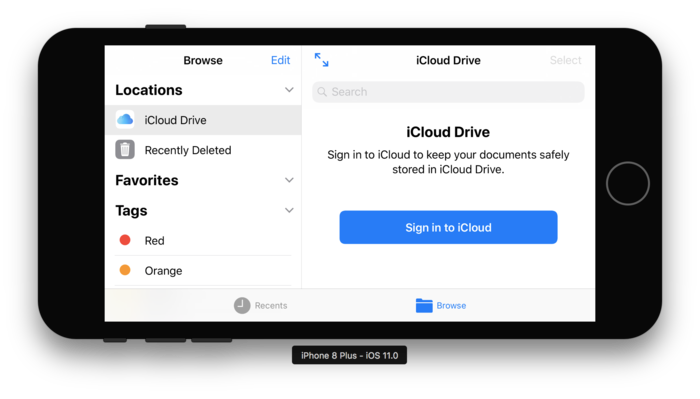Tap the full-screen expand arrows icon
The width and height of the screenshot is (700, 399).
click(321, 60)
